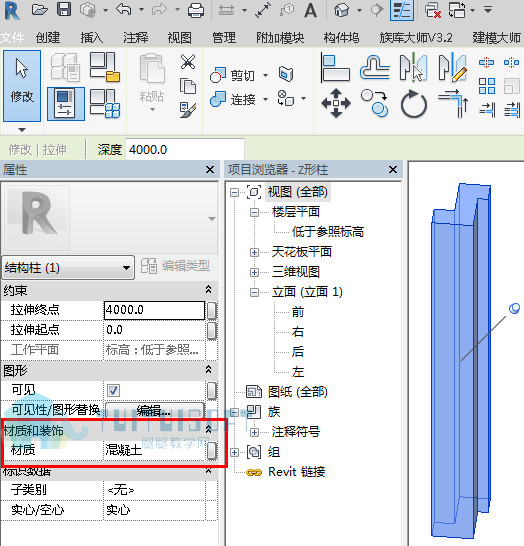
Task: Click the Print icon in top toolbar
Action: coord(196,10)
